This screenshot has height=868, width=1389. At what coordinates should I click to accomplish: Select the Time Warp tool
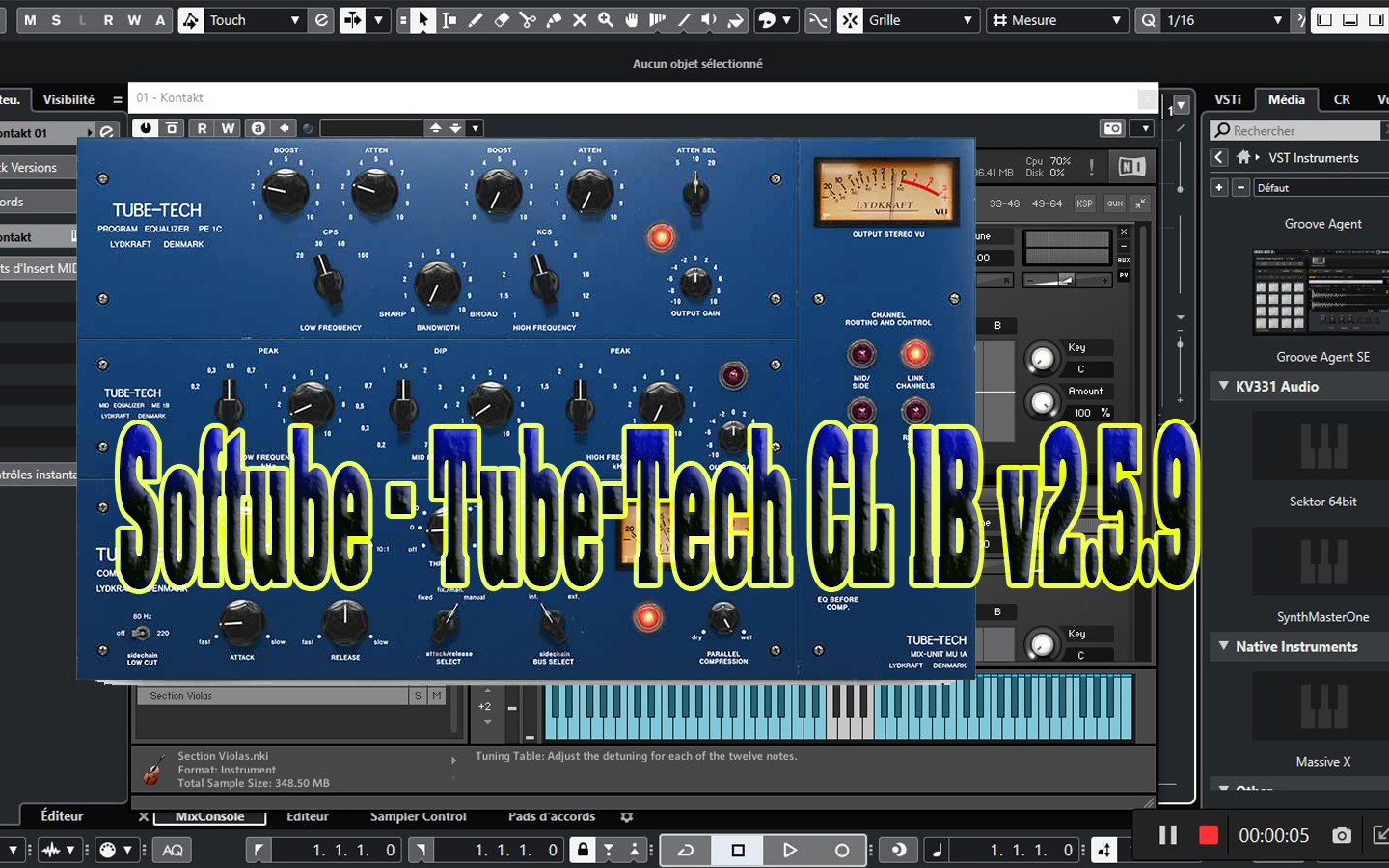(658, 20)
